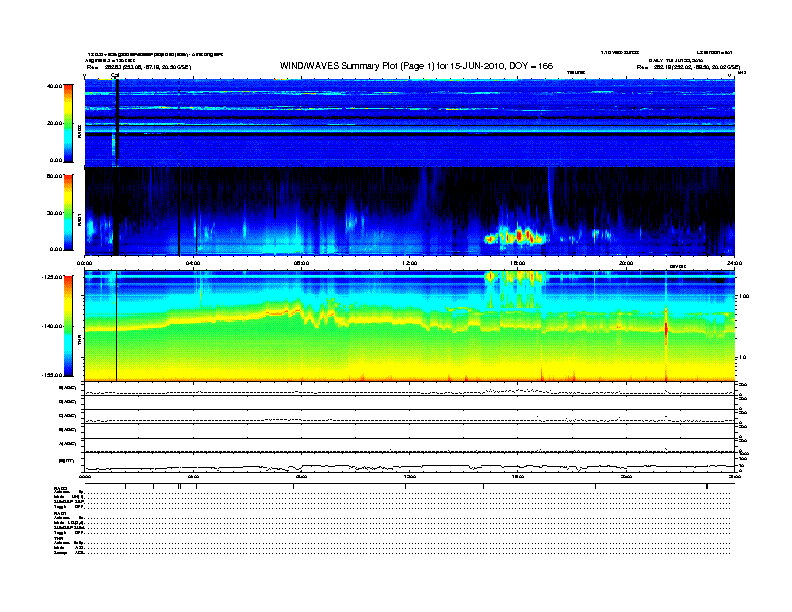Click 24:00 tick label below RAD1 panel
This screenshot has width=792, height=612.
pyautogui.click(x=734, y=263)
